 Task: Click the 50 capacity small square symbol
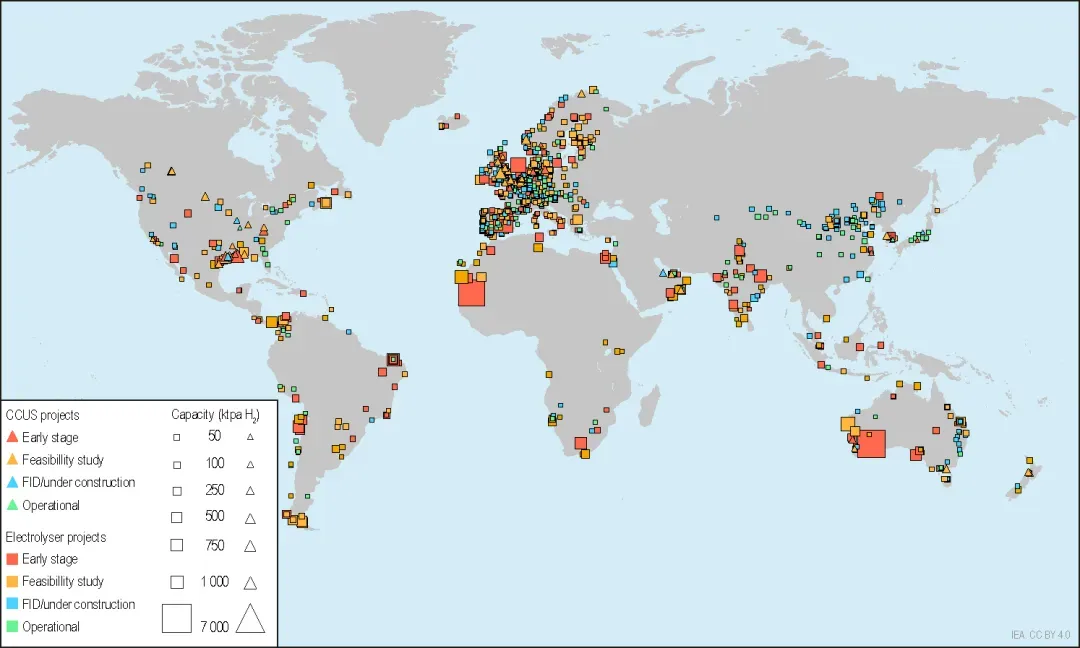point(176,437)
